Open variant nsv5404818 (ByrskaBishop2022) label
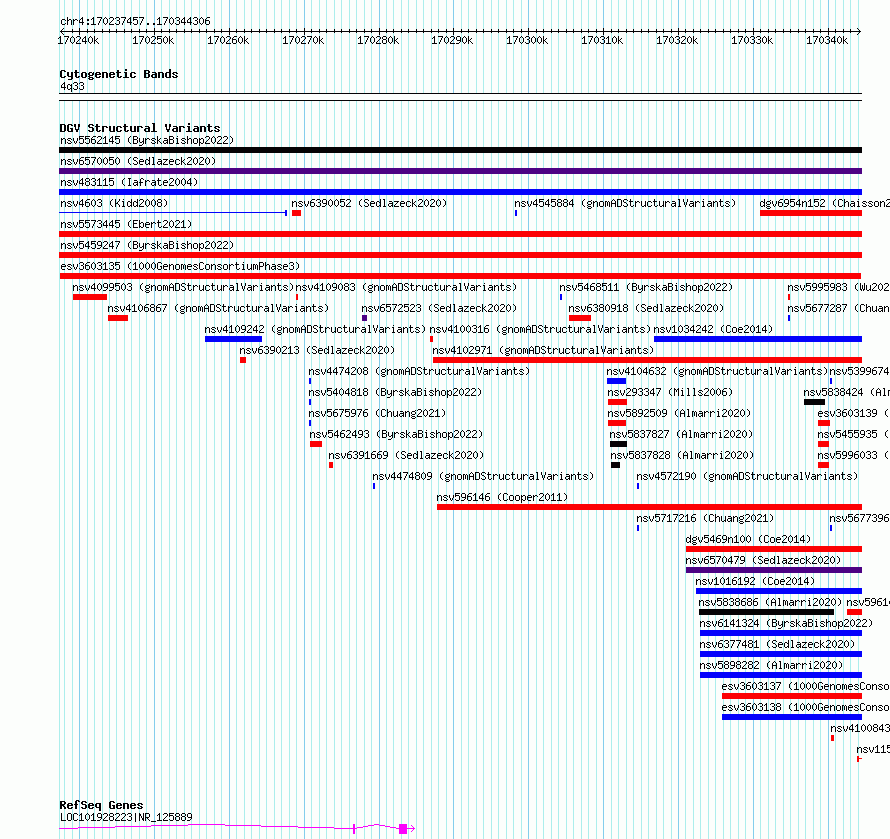Image resolution: width=890 pixels, height=839 pixels. point(395,392)
